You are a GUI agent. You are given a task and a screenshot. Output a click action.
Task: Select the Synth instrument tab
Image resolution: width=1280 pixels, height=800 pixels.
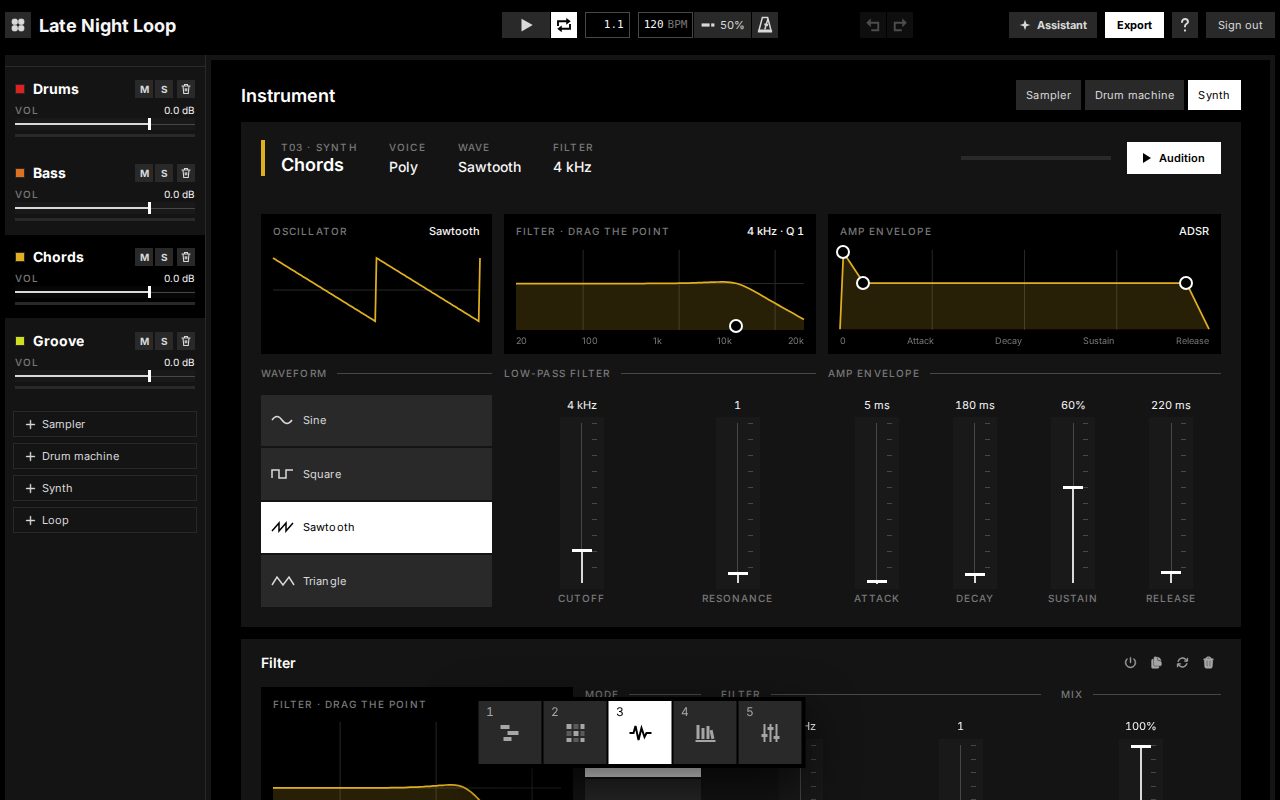[x=1214, y=95]
